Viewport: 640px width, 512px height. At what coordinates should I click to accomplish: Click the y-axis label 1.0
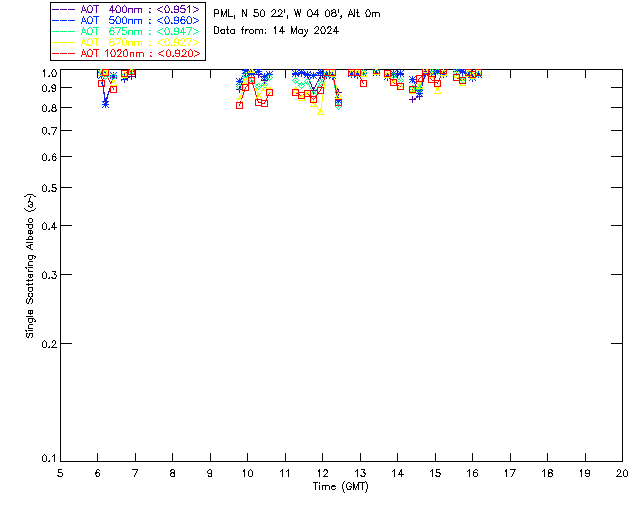pyautogui.click(x=49, y=73)
